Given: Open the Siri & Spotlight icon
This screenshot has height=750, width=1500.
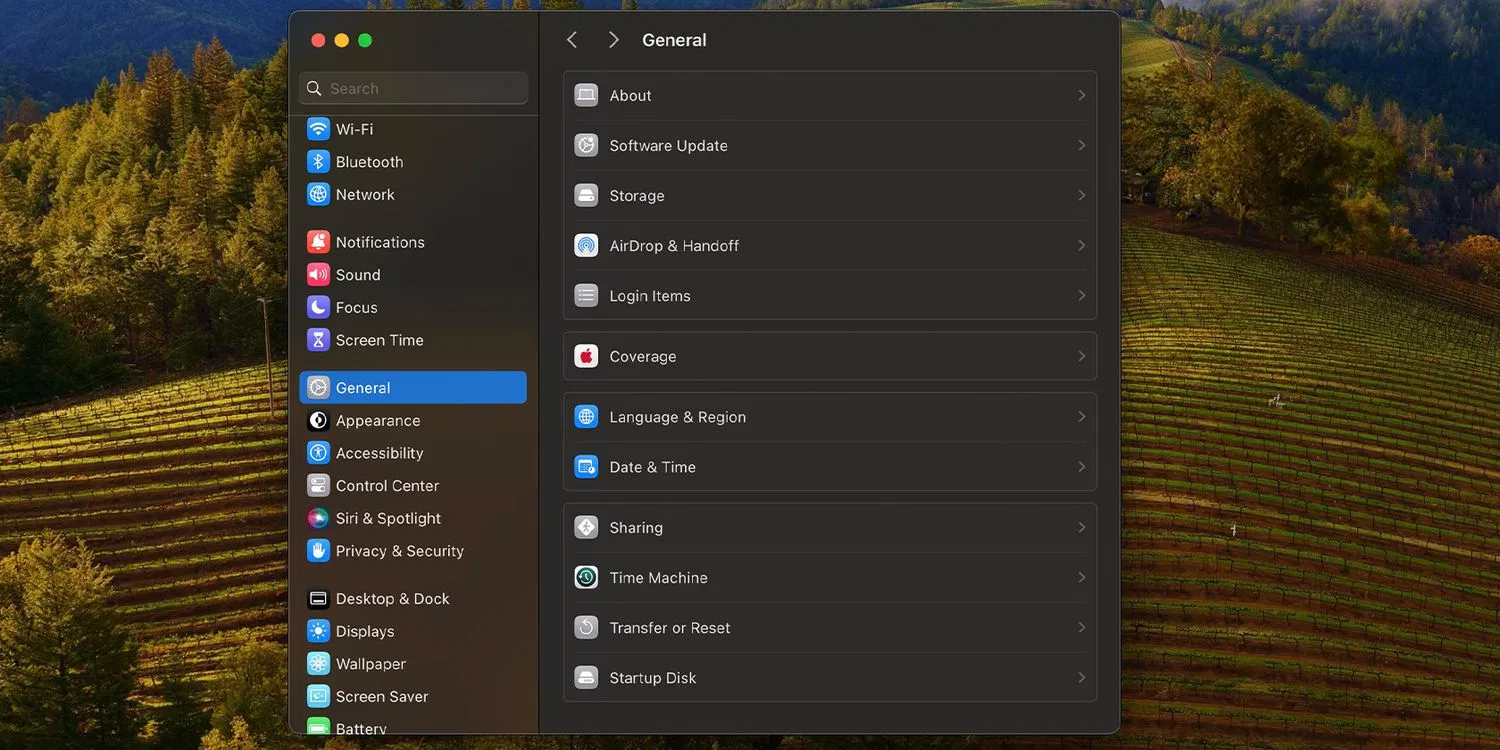Looking at the screenshot, I should 318,518.
